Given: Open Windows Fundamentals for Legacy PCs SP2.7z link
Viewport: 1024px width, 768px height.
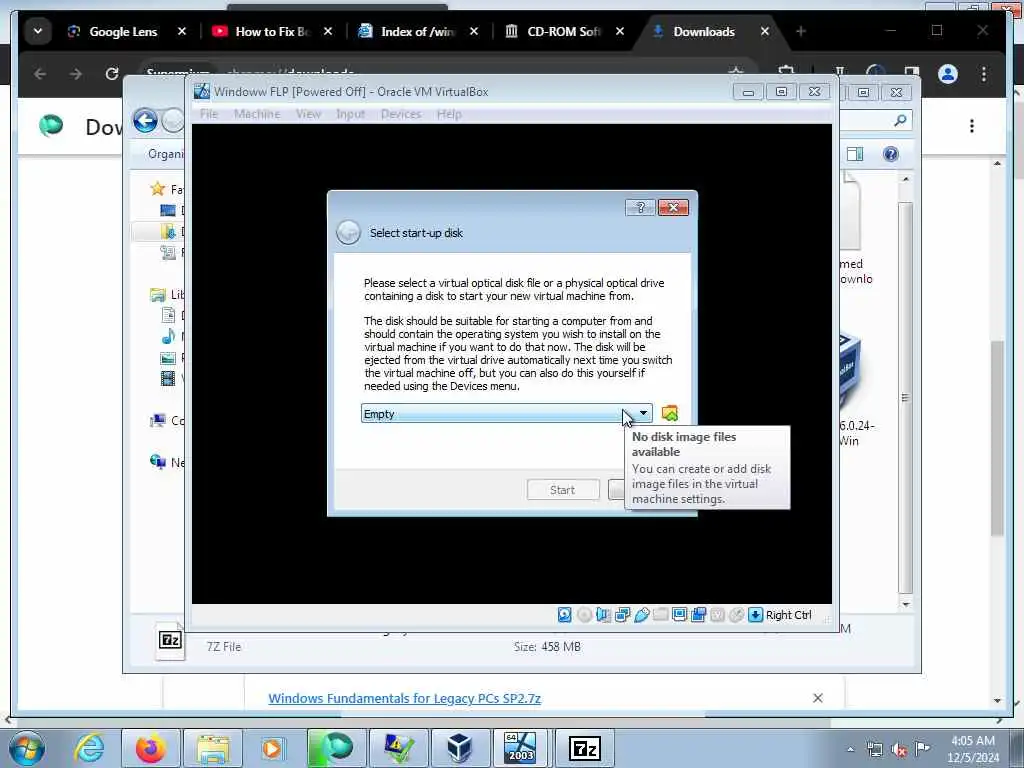Looking at the screenshot, I should [x=404, y=698].
